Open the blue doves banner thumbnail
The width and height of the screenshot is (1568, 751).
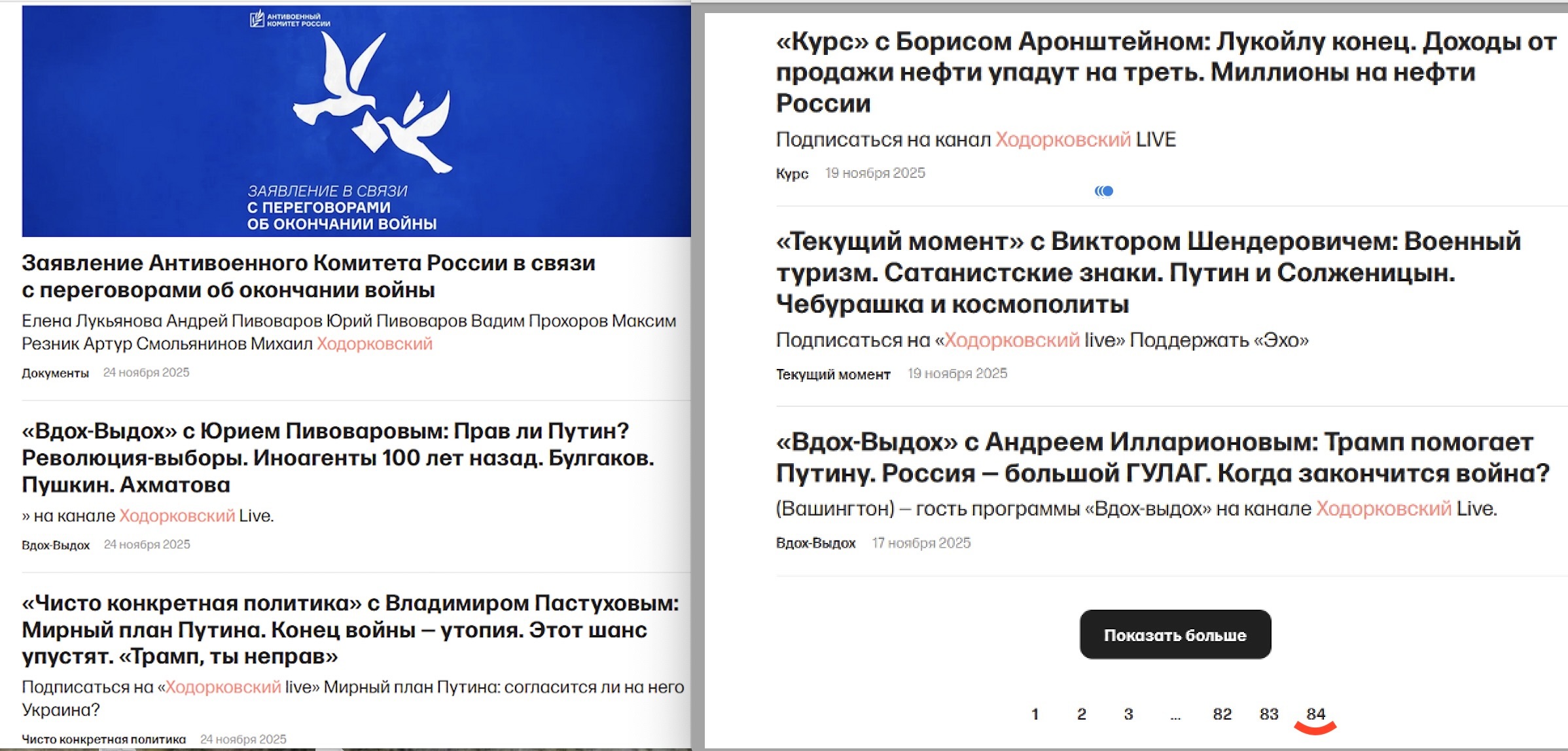tap(356, 121)
